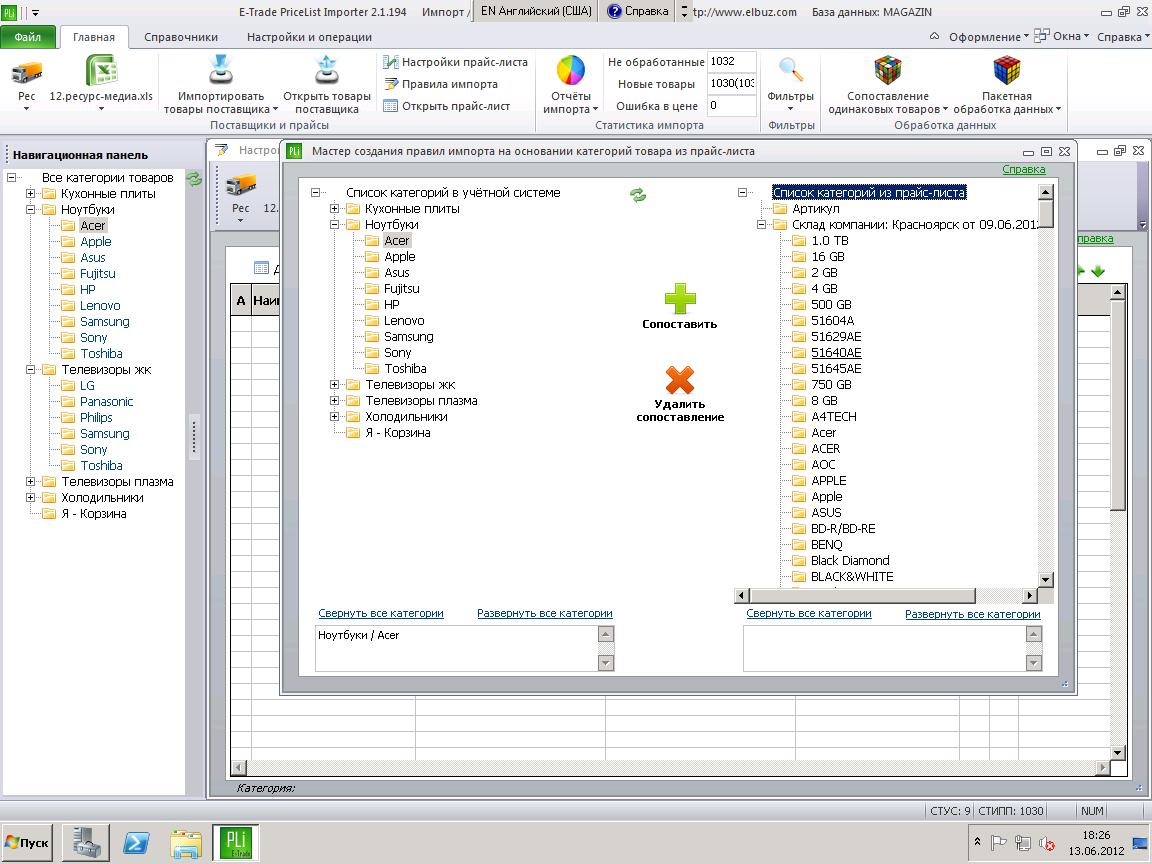Click the E-Trade PLi taskbar icon
This screenshot has height=864, width=1152.
point(236,842)
